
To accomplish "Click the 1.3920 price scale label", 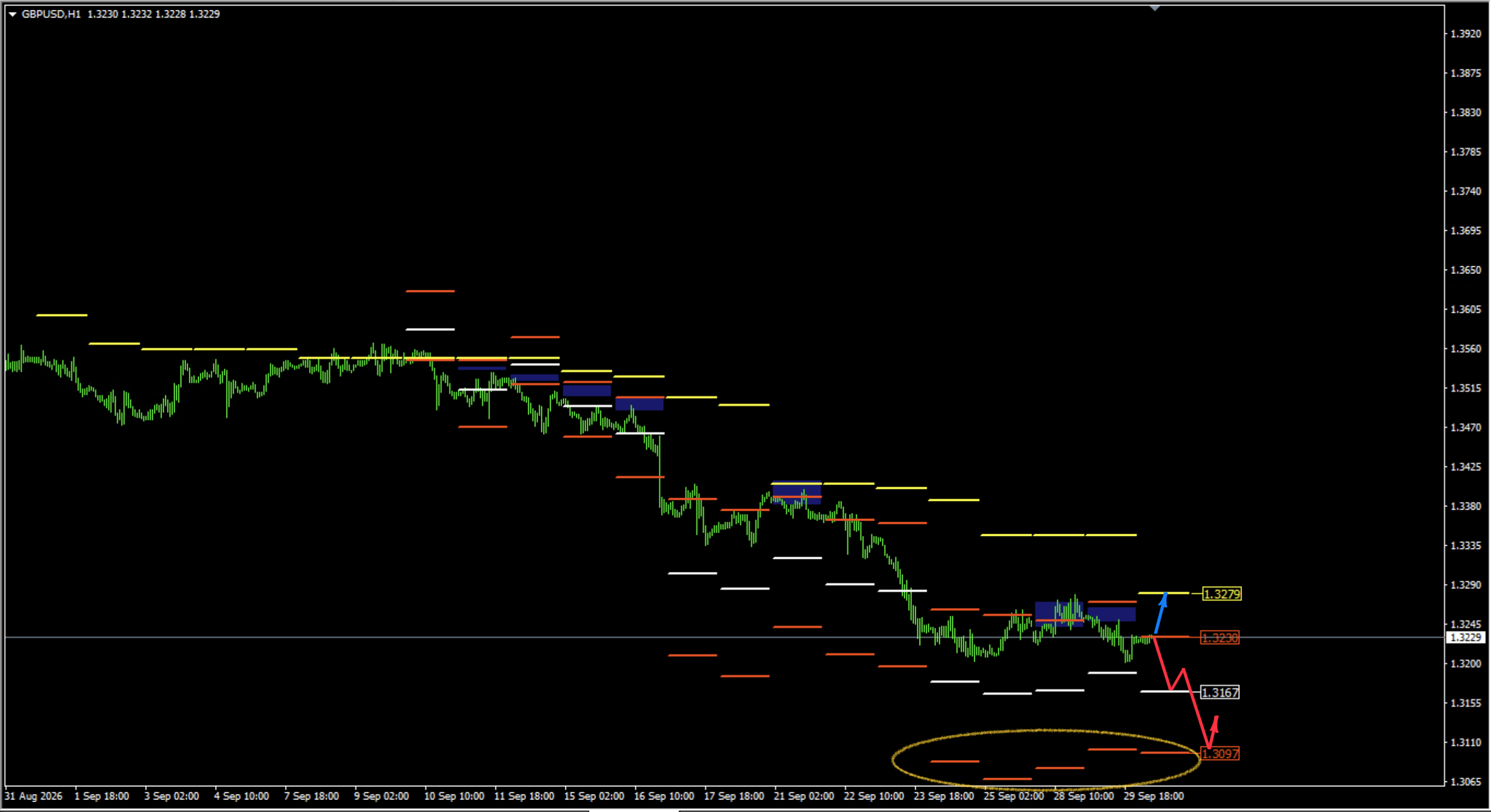I will point(1466,34).
